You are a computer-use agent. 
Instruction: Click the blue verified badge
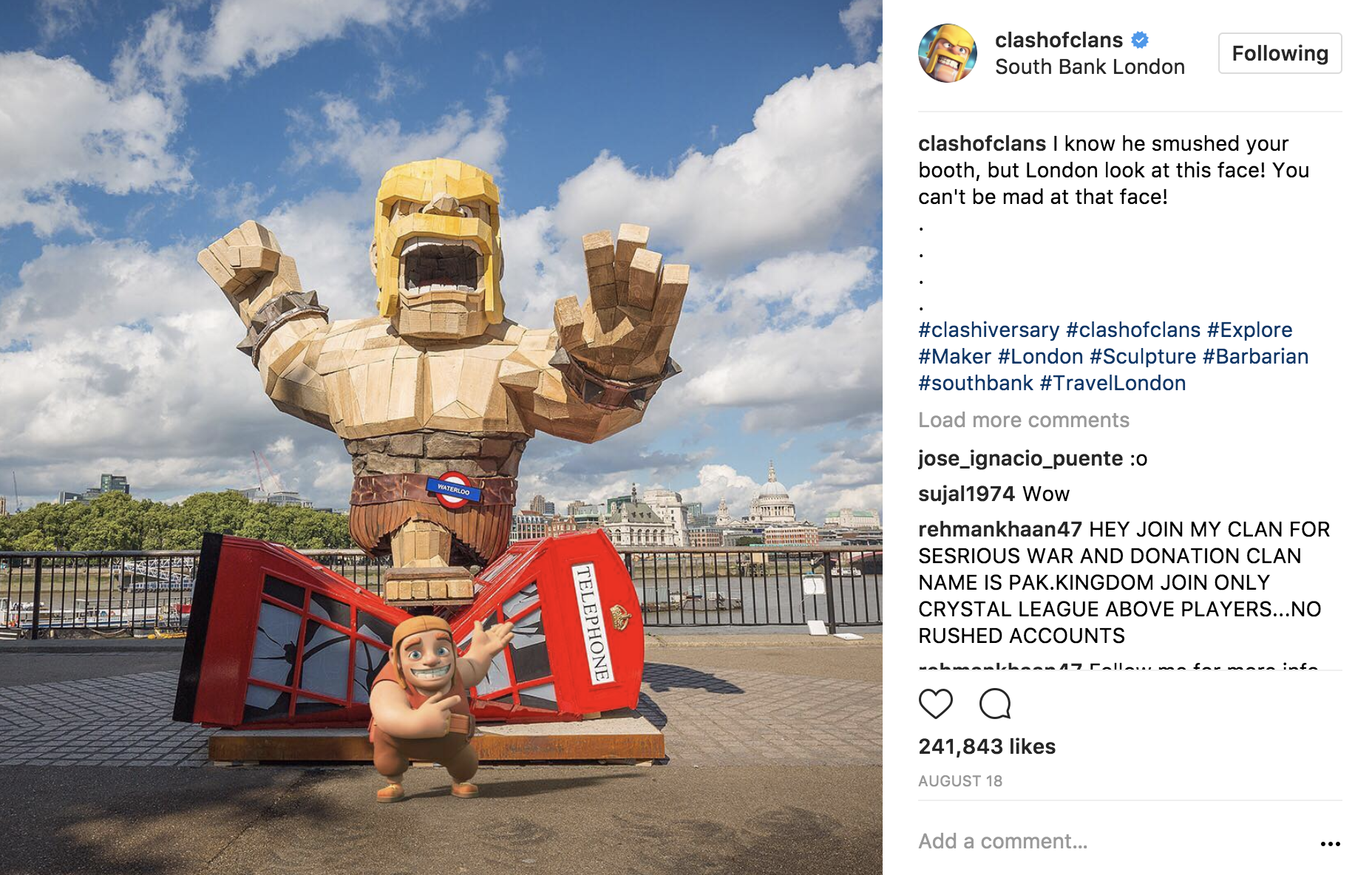coord(1140,40)
